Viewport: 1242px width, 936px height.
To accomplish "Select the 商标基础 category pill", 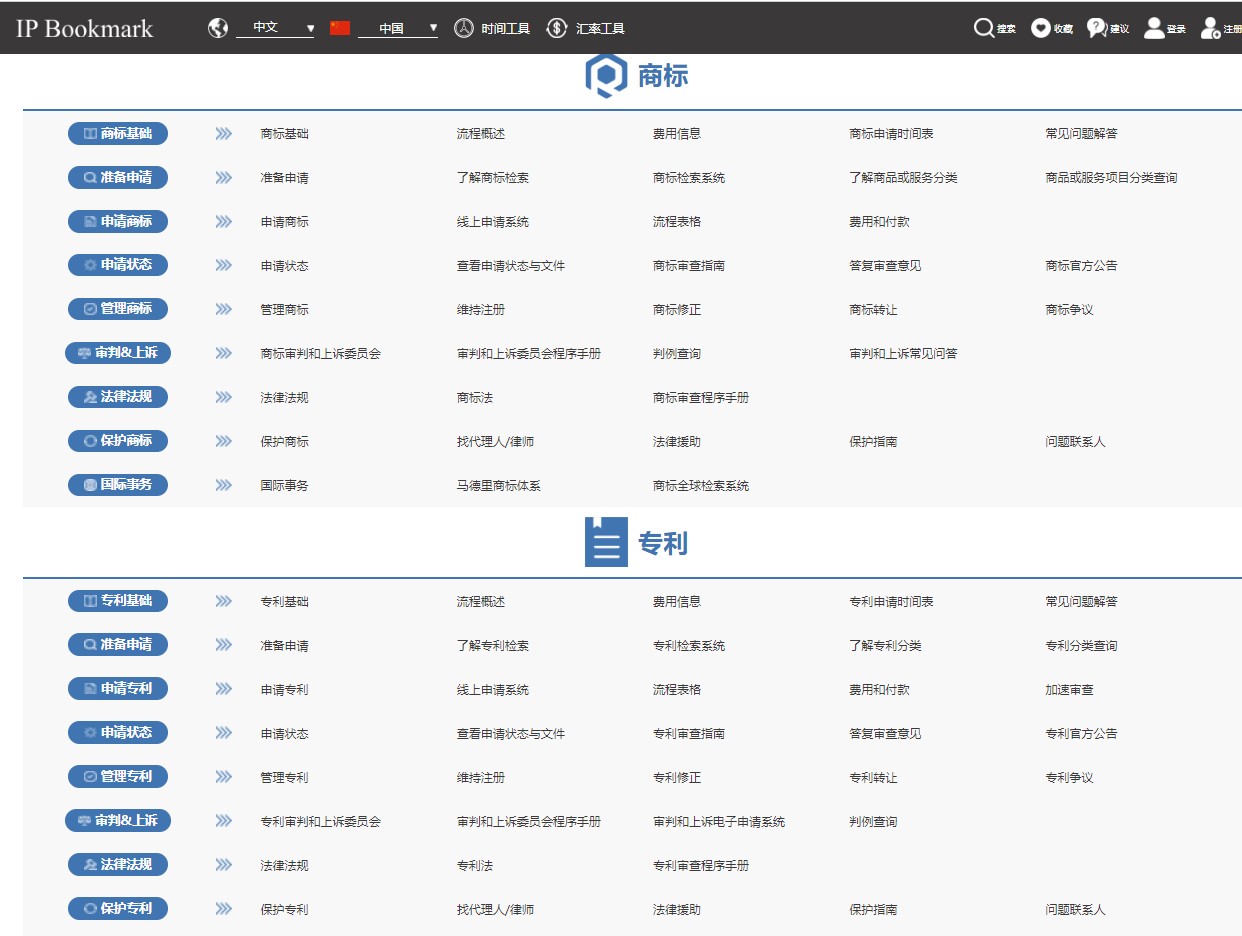I will 118,133.
